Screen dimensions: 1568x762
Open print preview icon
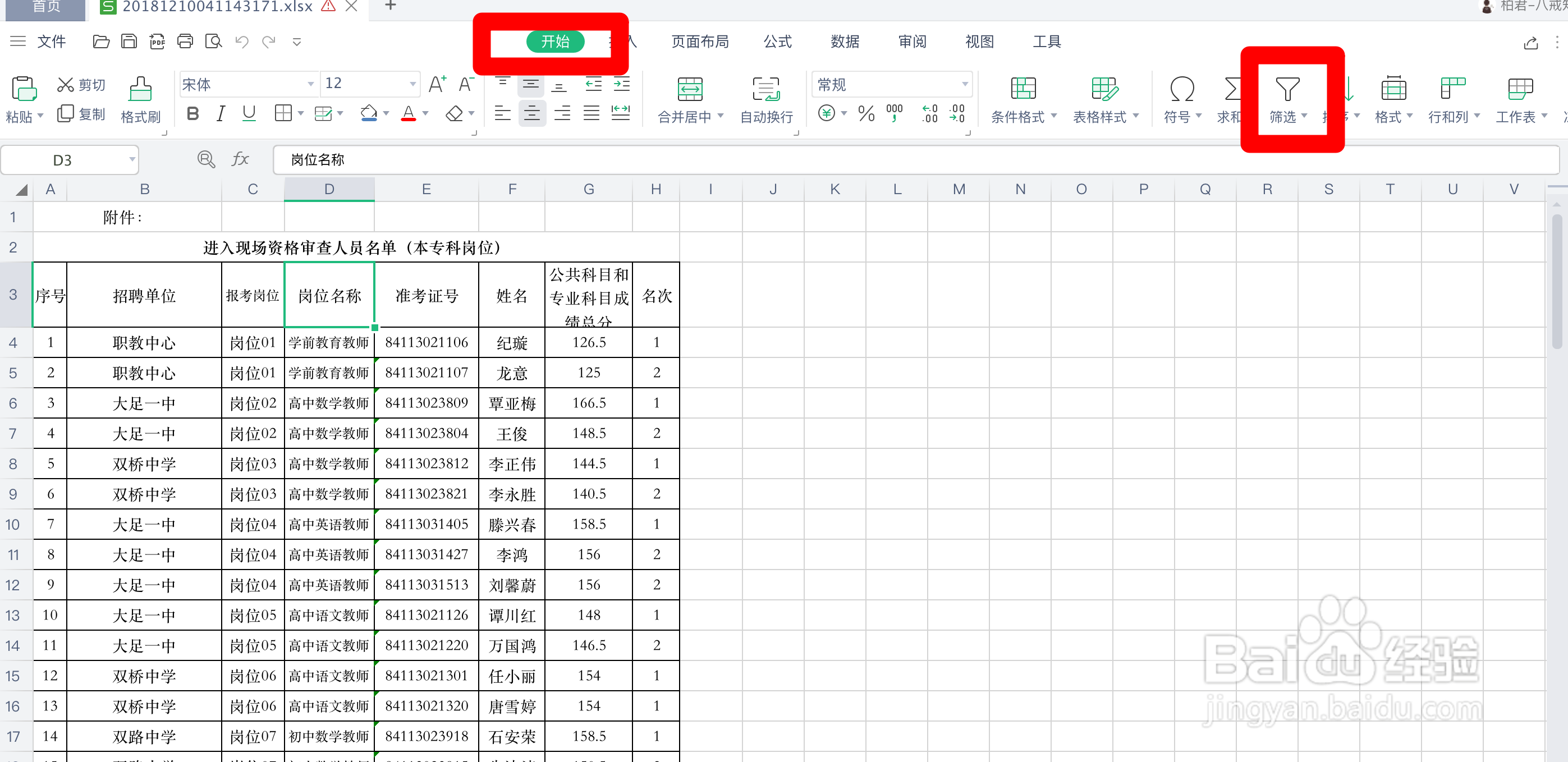coord(213,42)
